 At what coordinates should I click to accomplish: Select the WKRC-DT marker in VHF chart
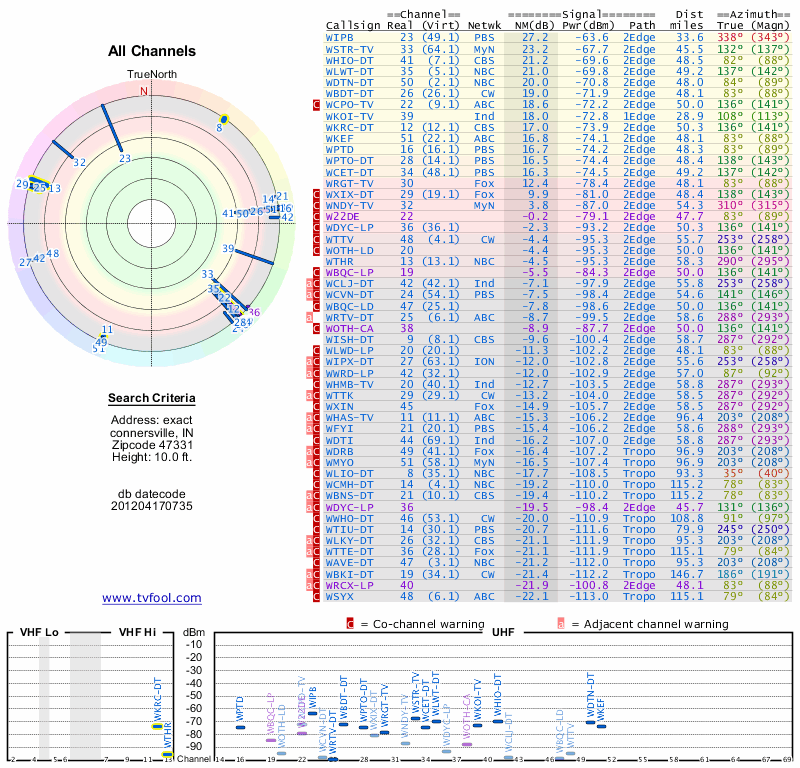158,726
